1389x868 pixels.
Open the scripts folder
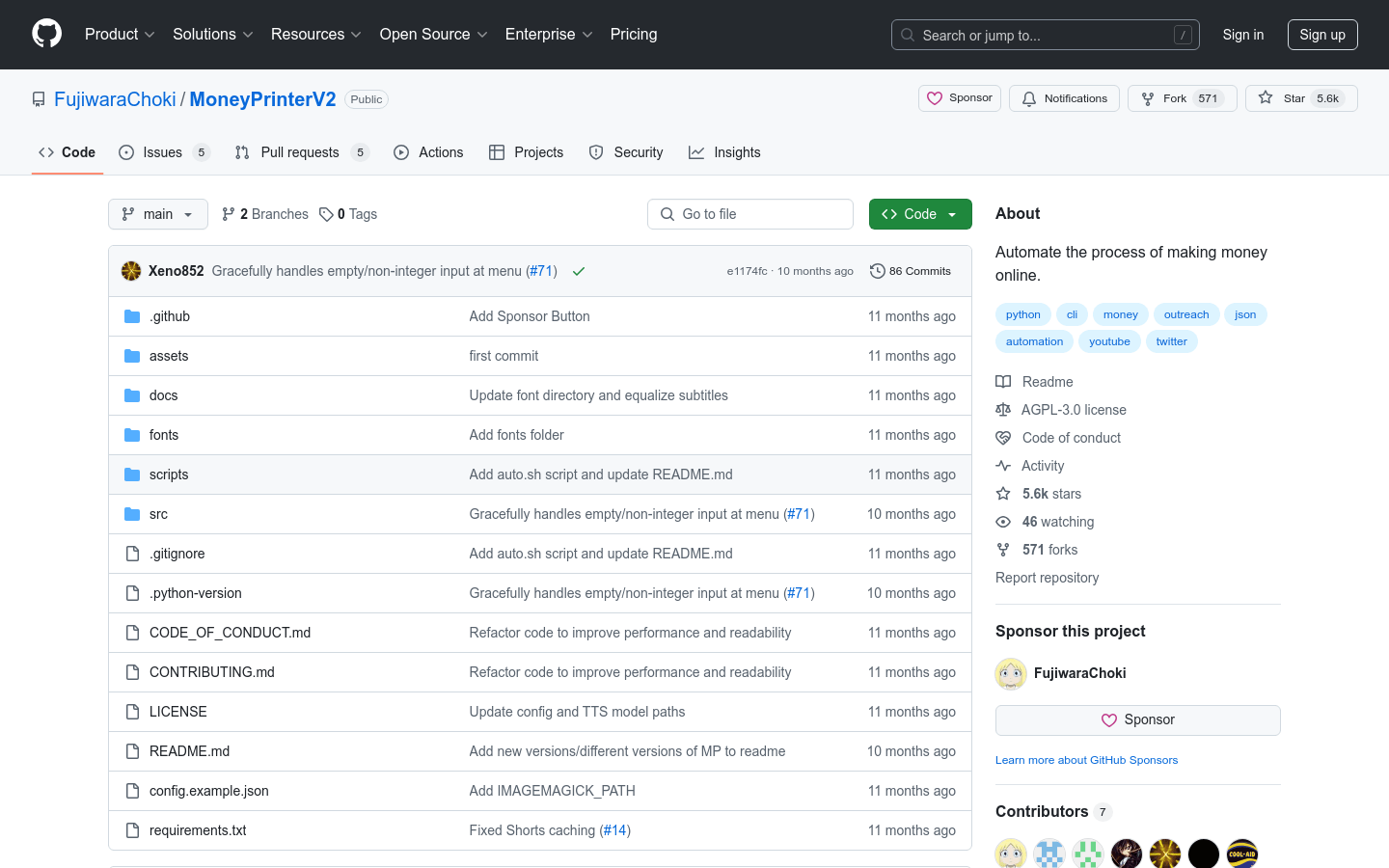point(169,475)
